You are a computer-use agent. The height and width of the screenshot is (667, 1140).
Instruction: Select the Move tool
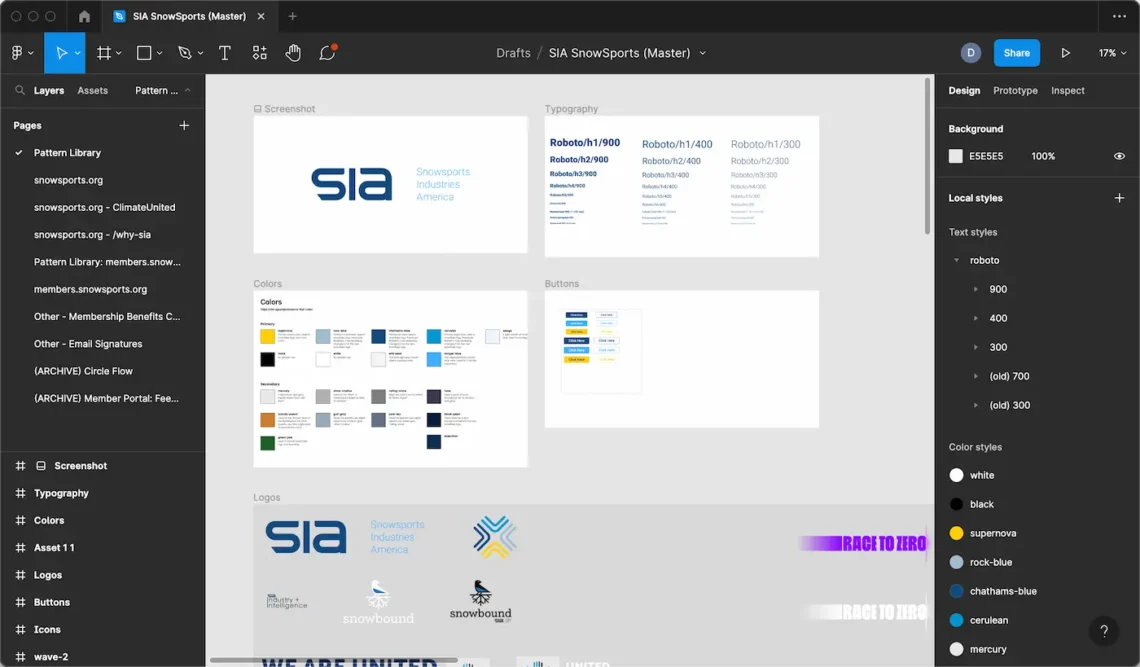click(61, 52)
